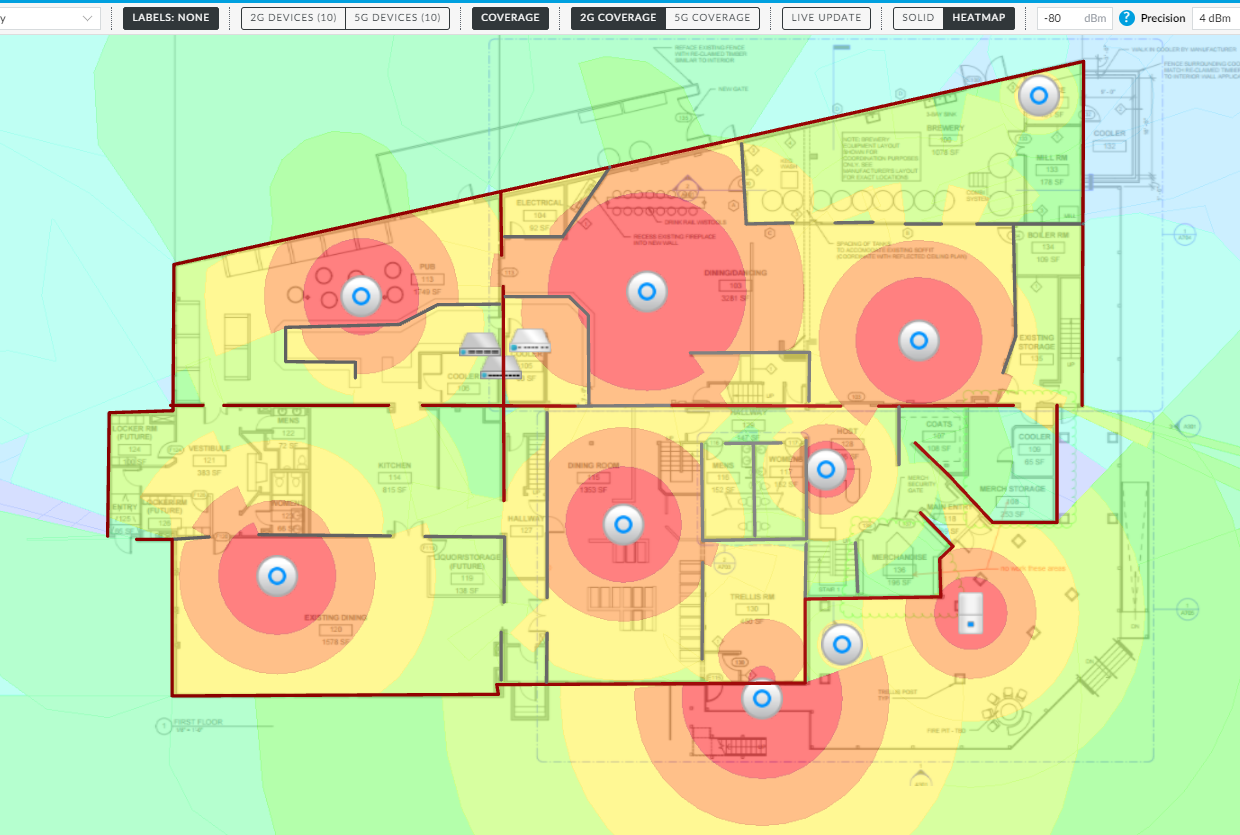This screenshot has width=1240, height=835.
Task: Click the access point in the Dining Room
Action: coord(623,524)
